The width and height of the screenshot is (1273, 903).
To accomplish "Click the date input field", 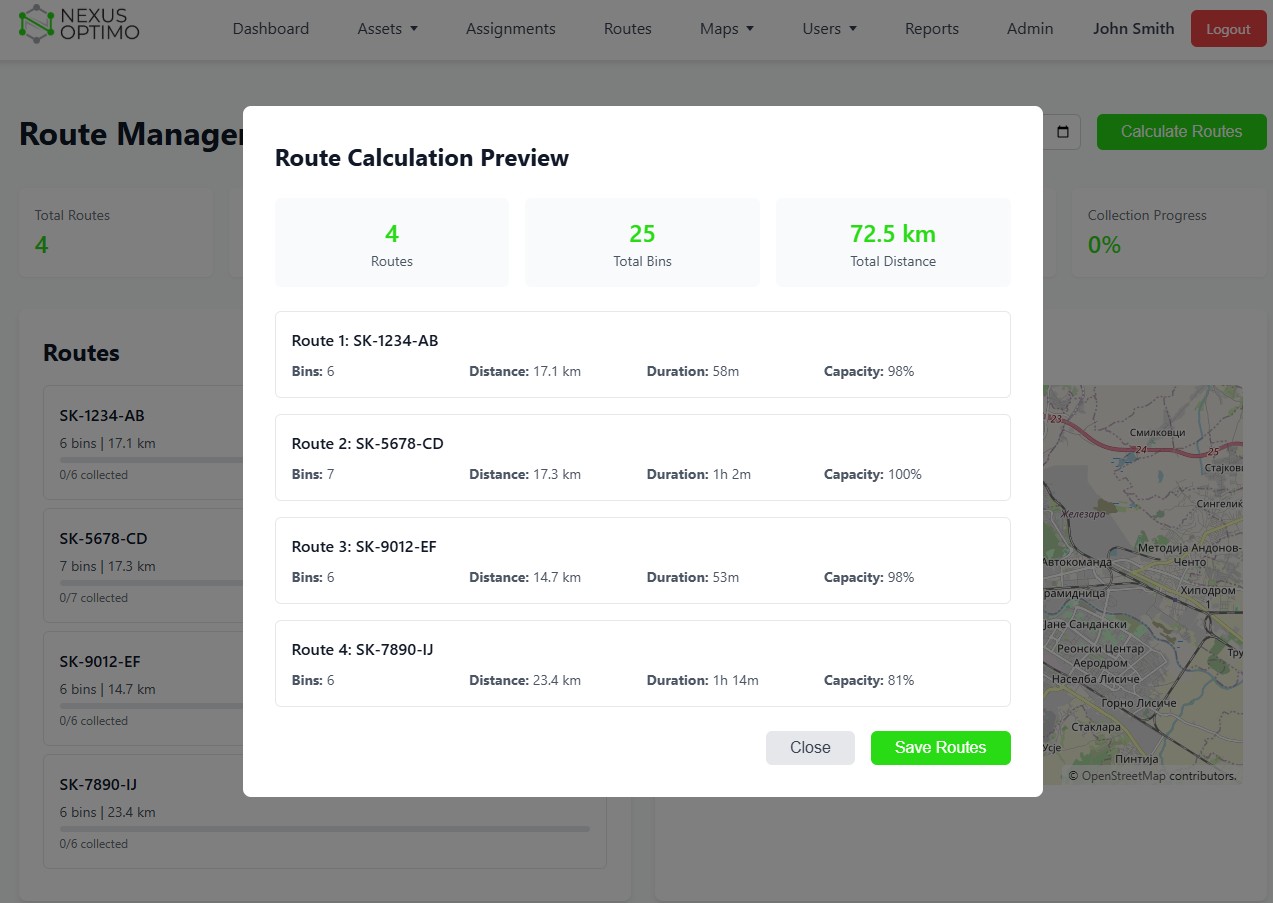I will coord(1061,132).
